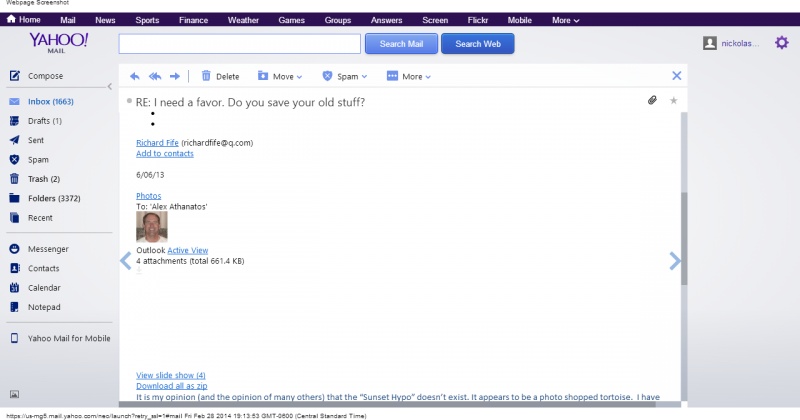Click the Calendar icon
800x420 pixels.
(x=14, y=287)
